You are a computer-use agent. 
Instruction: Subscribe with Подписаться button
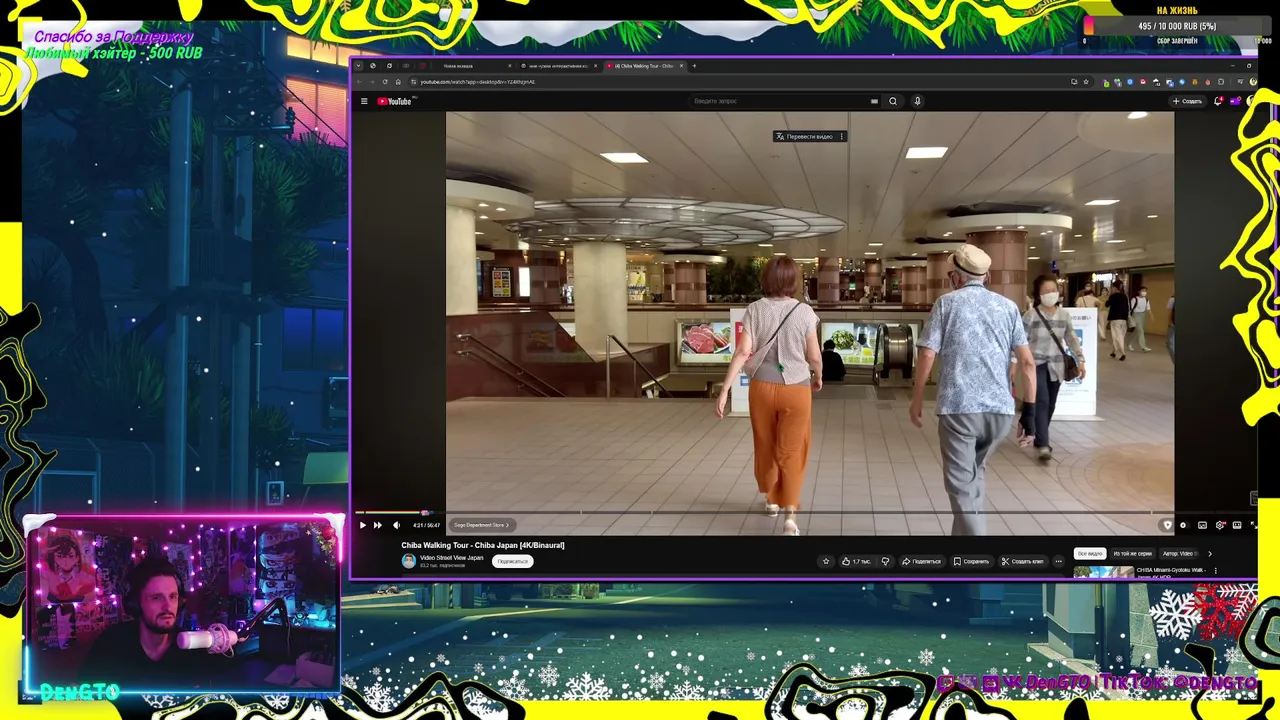tap(512, 561)
